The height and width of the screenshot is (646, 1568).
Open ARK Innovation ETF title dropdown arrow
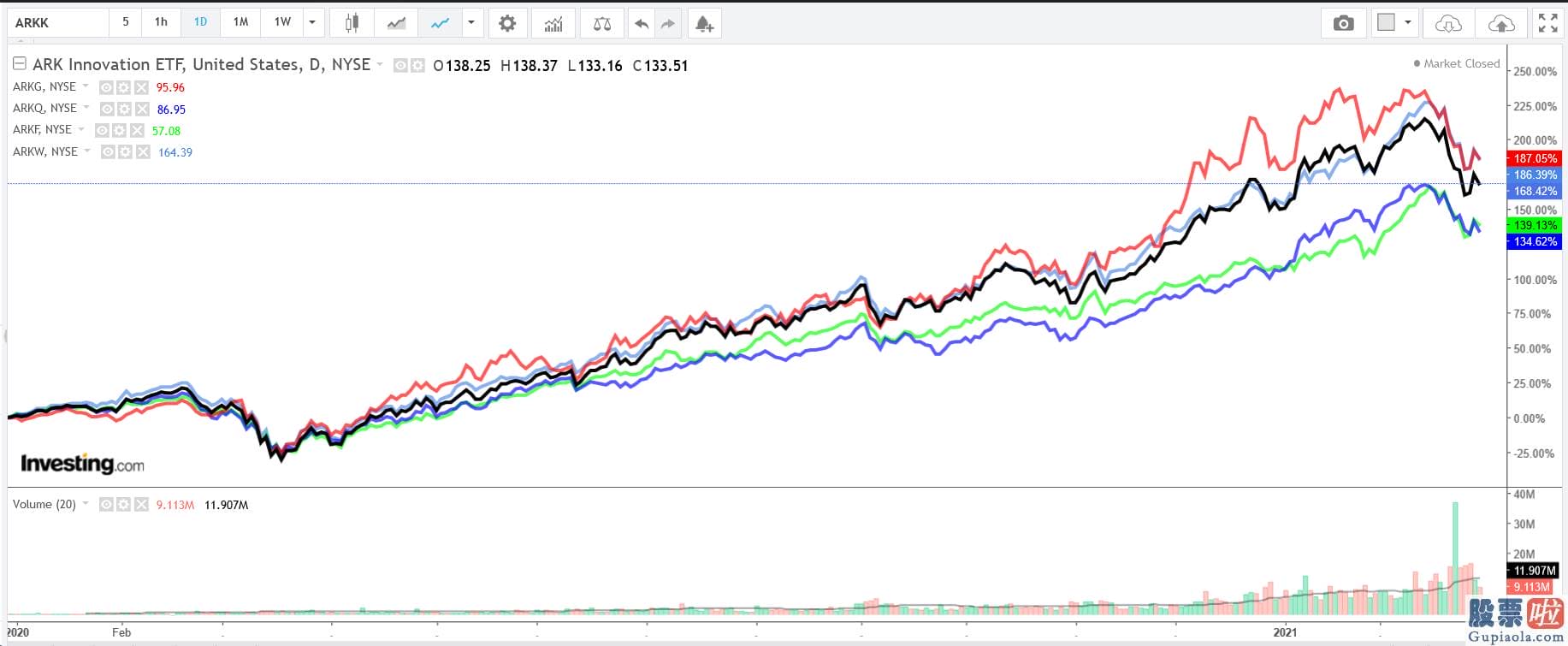tap(380, 64)
